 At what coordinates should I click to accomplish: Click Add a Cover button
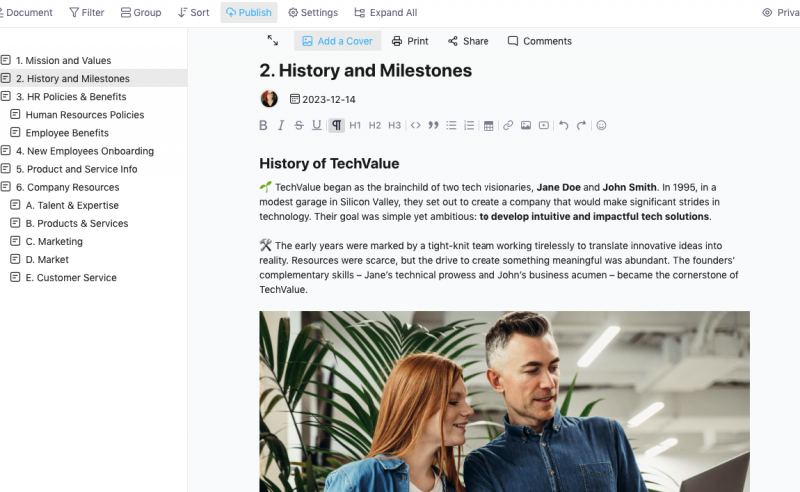click(337, 41)
